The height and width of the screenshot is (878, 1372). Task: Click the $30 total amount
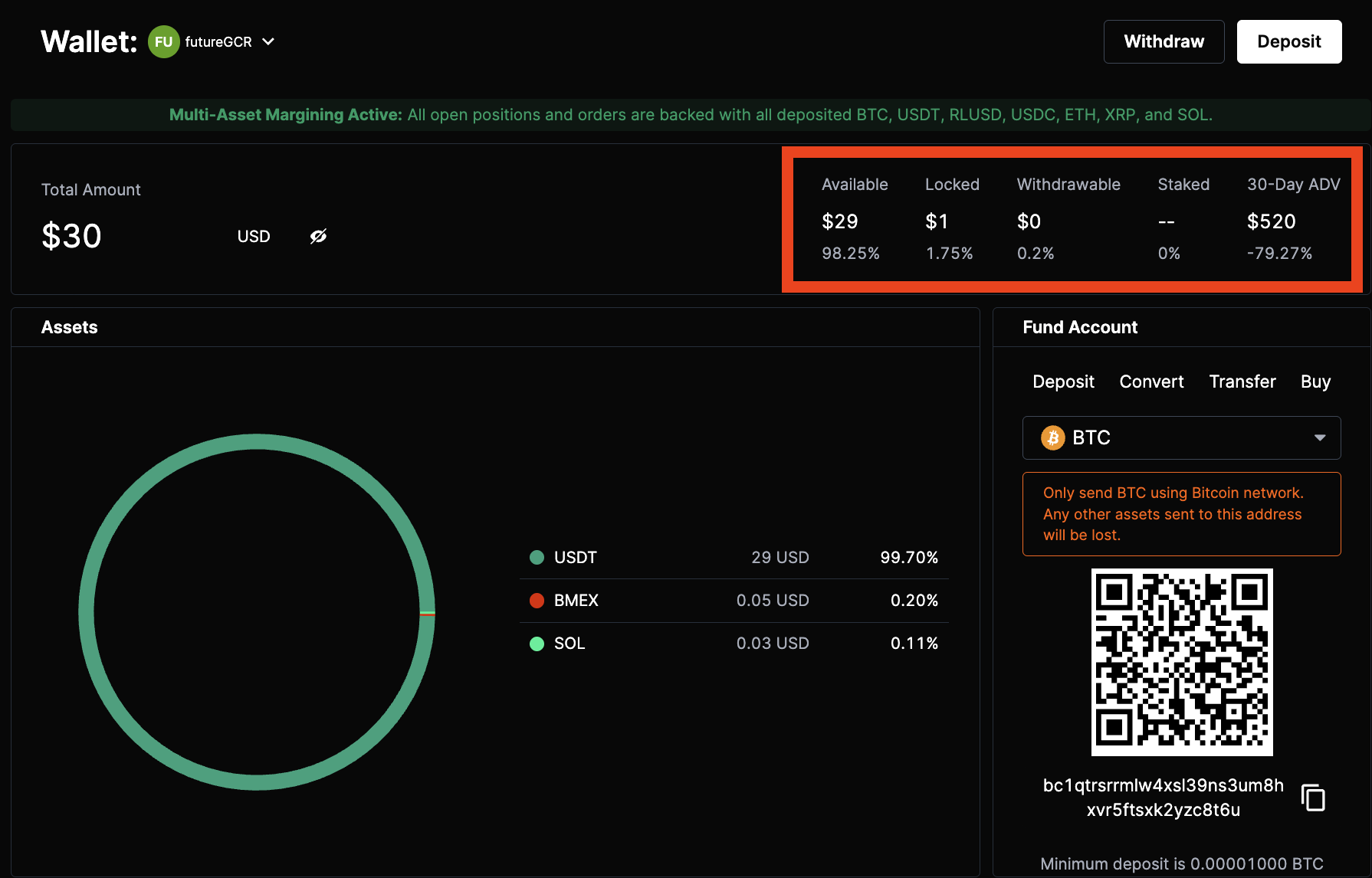71,236
